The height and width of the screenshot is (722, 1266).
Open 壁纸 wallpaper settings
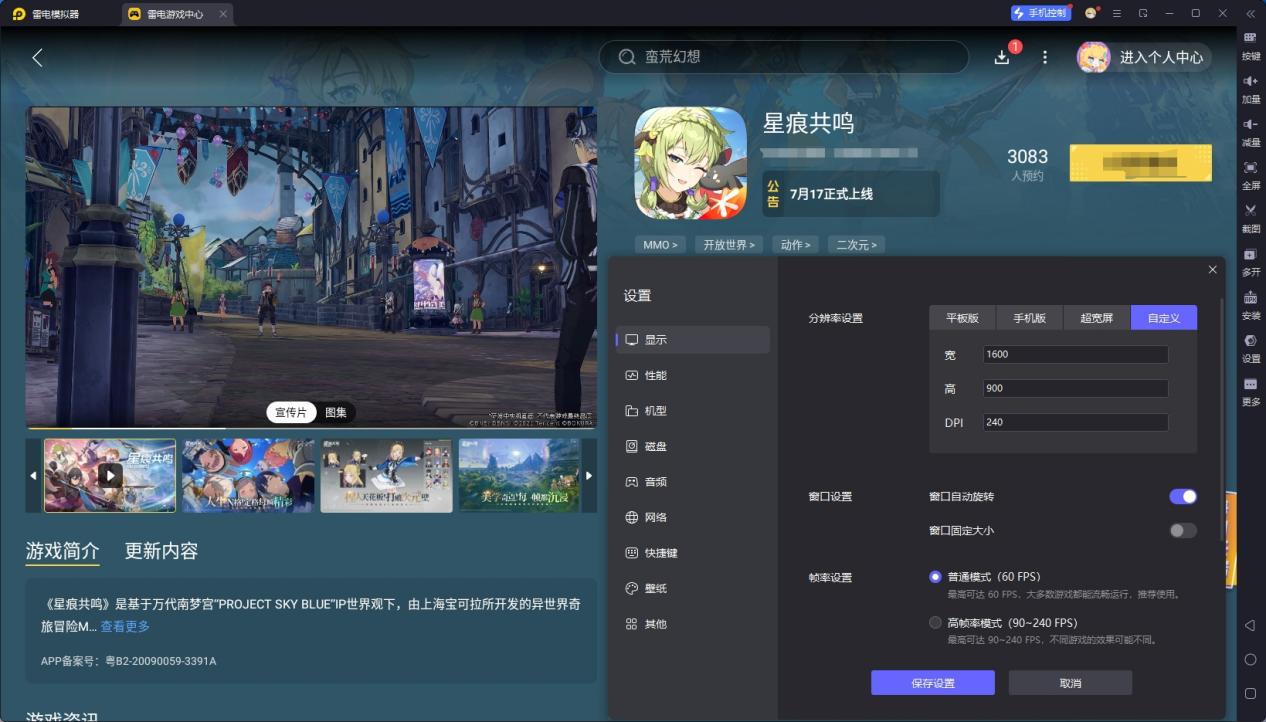(693, 588)
